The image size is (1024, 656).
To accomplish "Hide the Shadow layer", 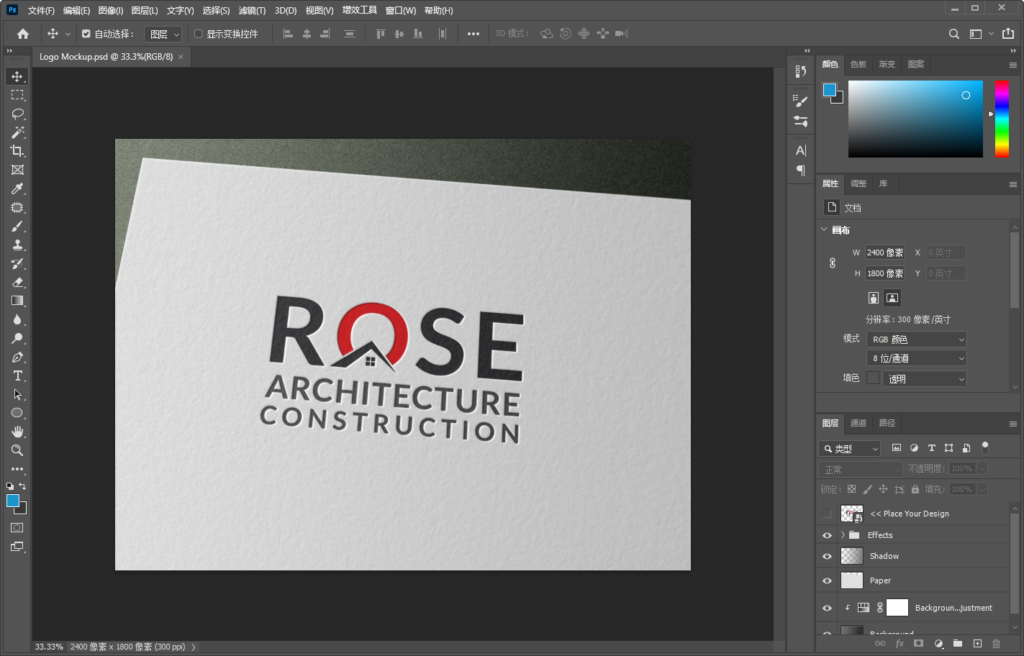I will coord(827,556).
